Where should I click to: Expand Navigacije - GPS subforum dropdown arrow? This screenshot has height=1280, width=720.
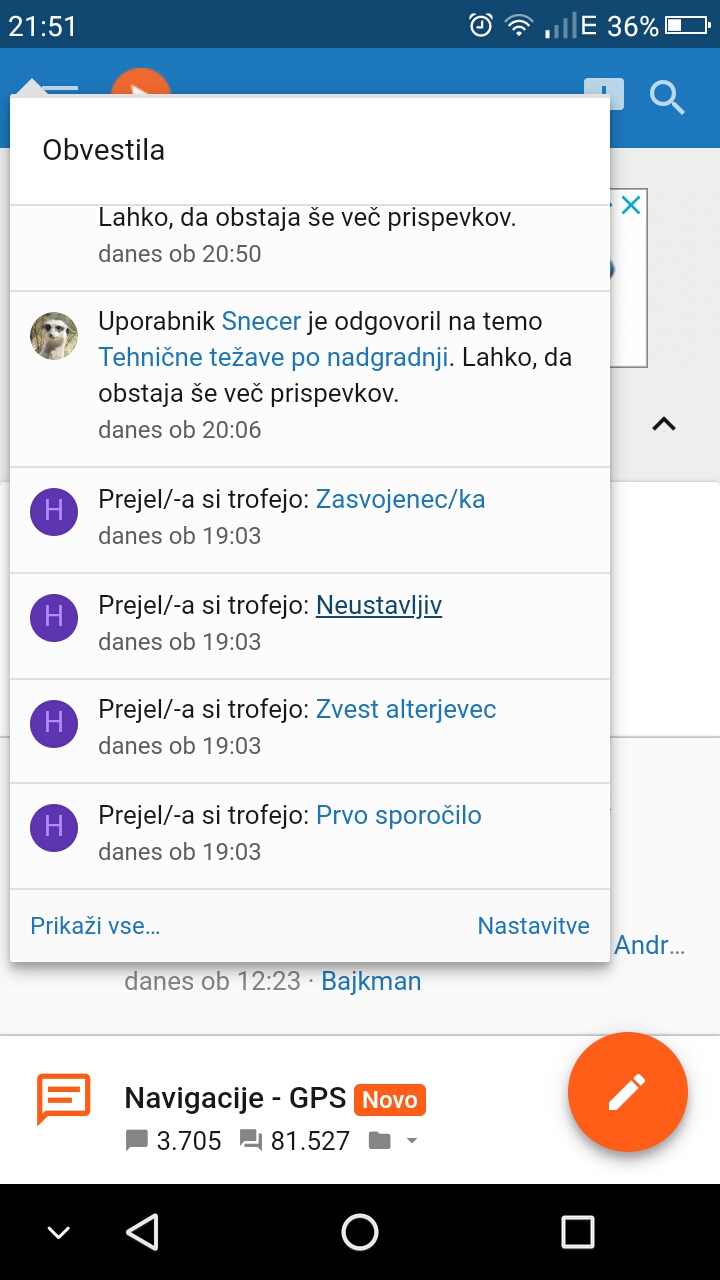tap(411, 1141)
